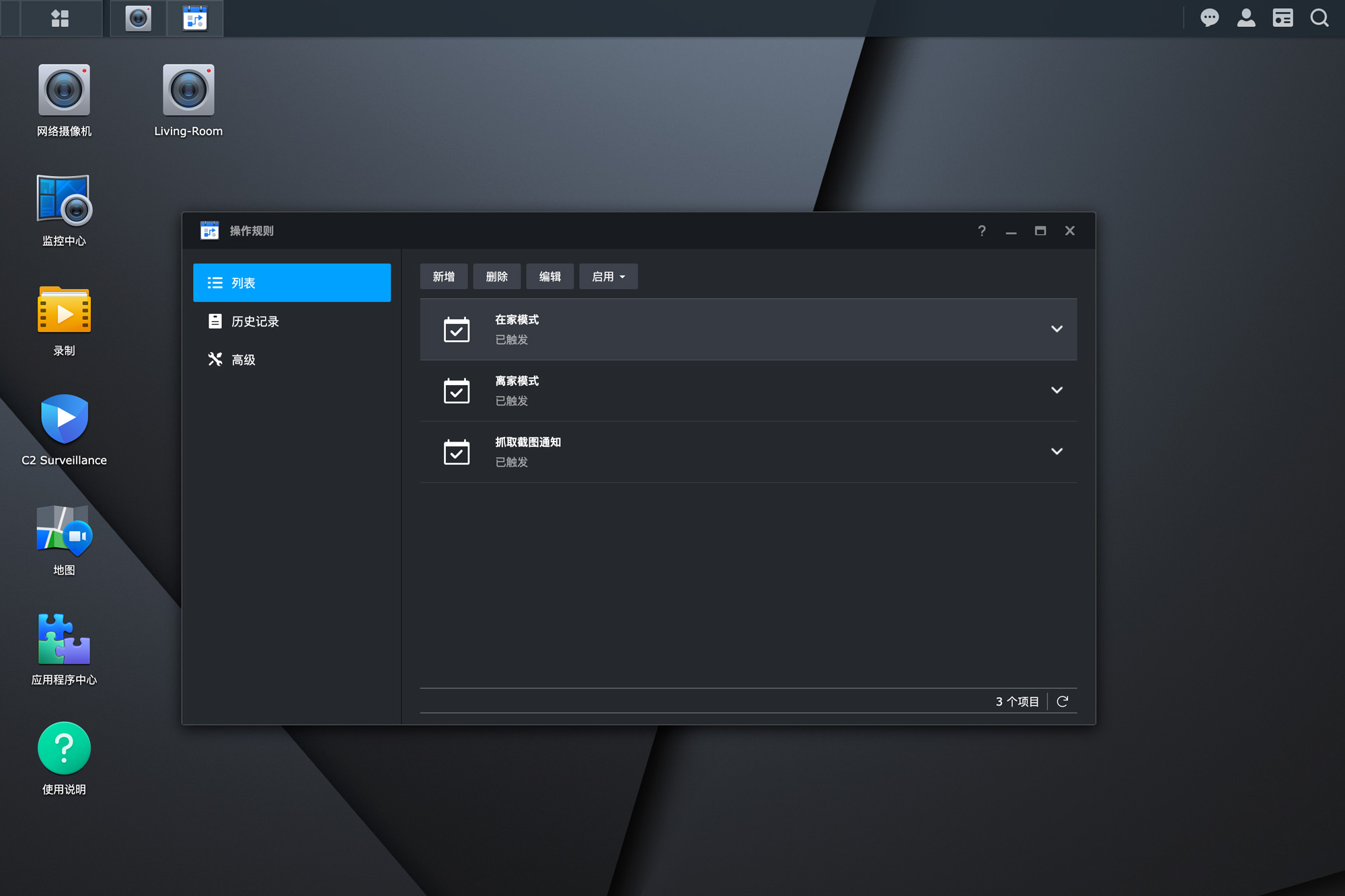Launch 监控中心 desktop icon
Image resolution: width=1345 pixels, height=896 pixels.
64,210
